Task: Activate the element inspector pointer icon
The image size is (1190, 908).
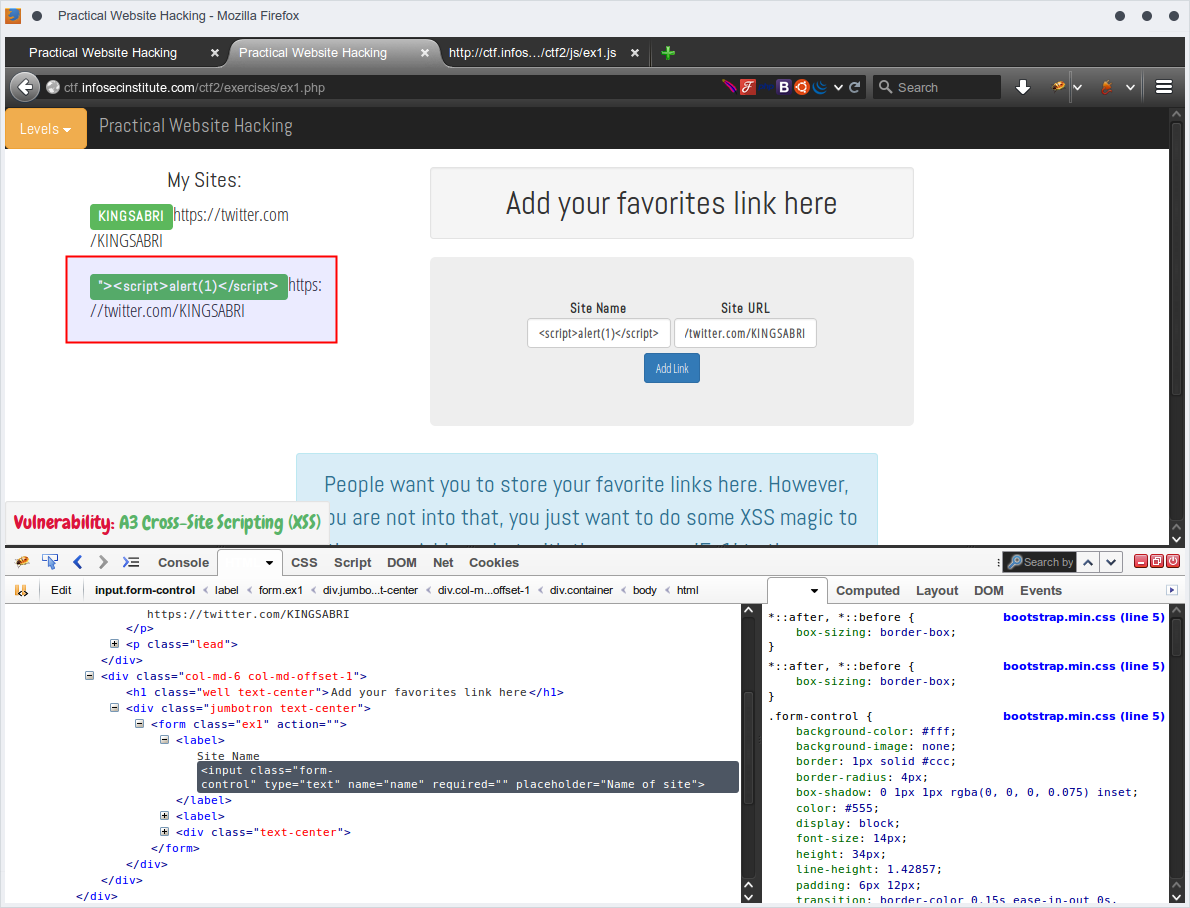Action: pos(50,562)
